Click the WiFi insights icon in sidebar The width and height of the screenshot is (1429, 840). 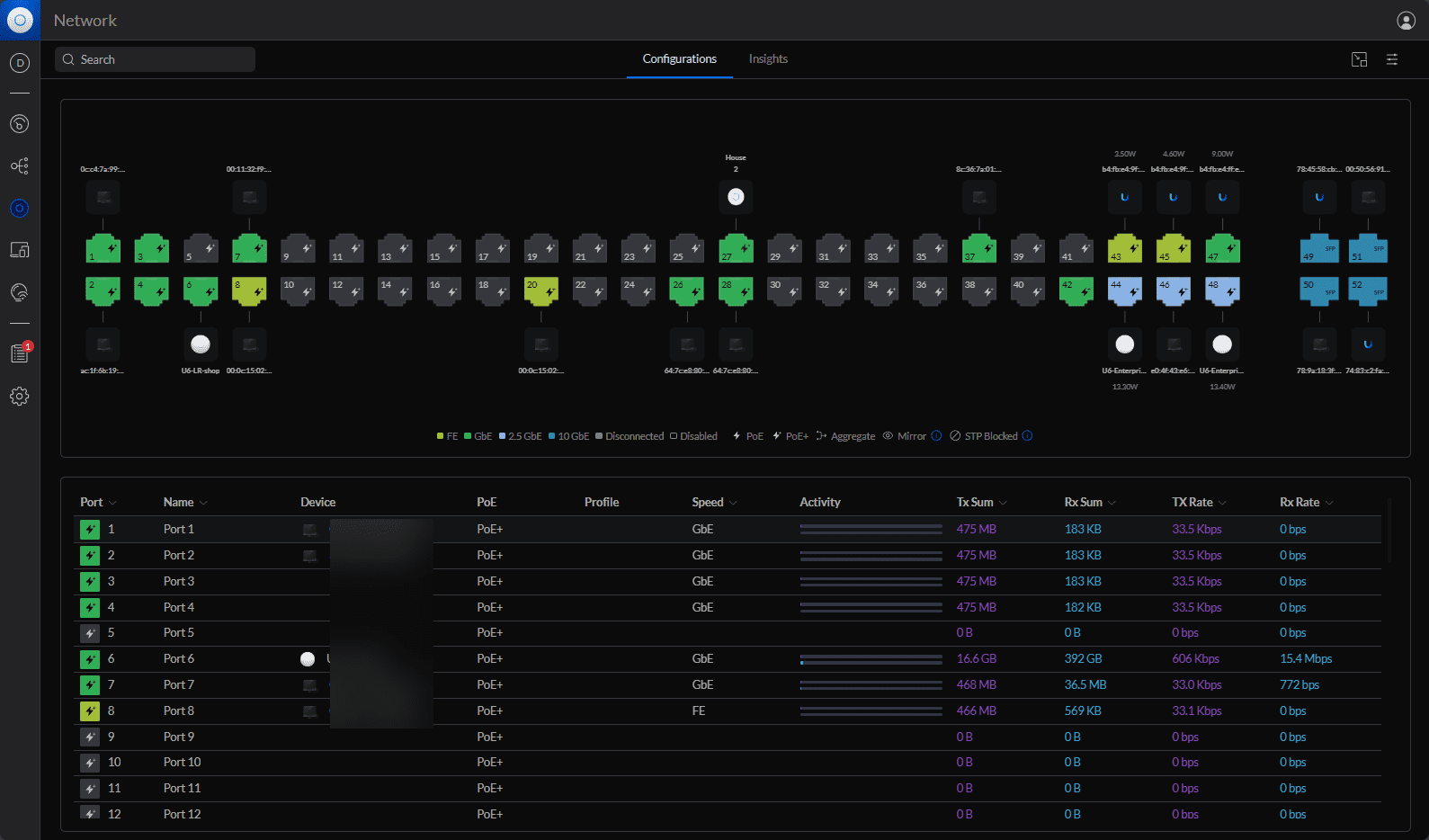[x=20, y=292]
